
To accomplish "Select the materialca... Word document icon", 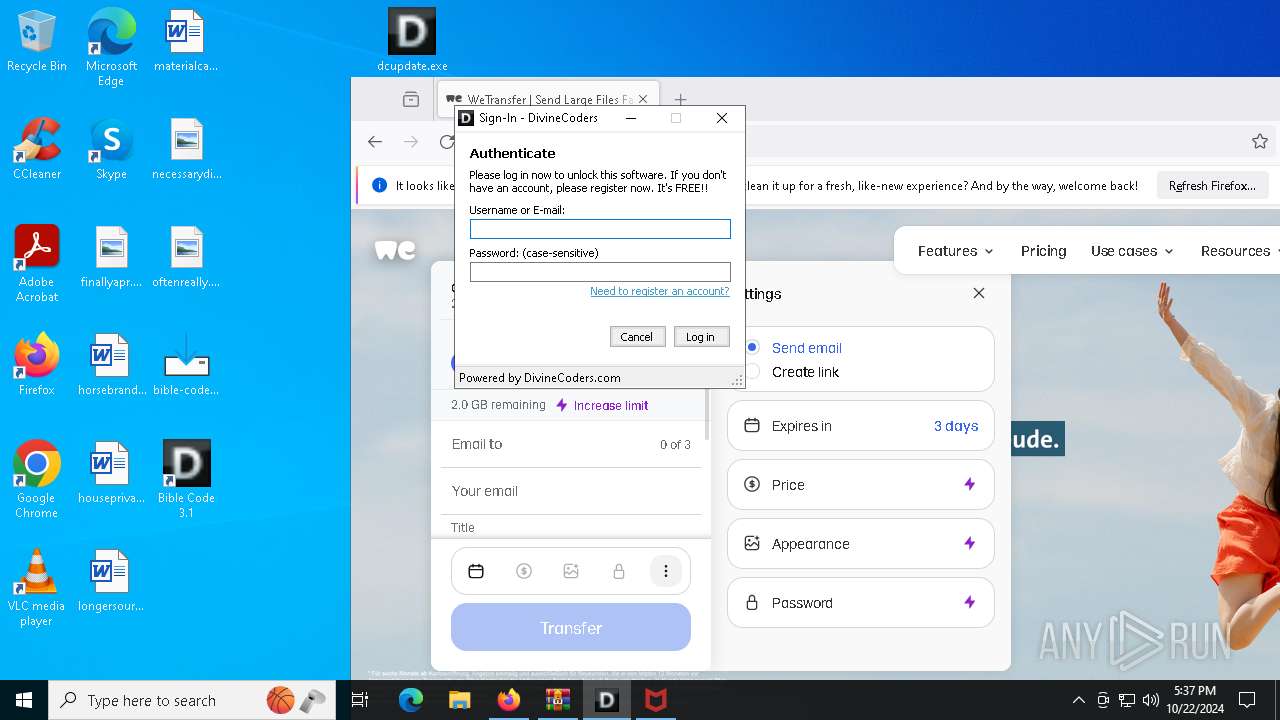I will [186, 42].
